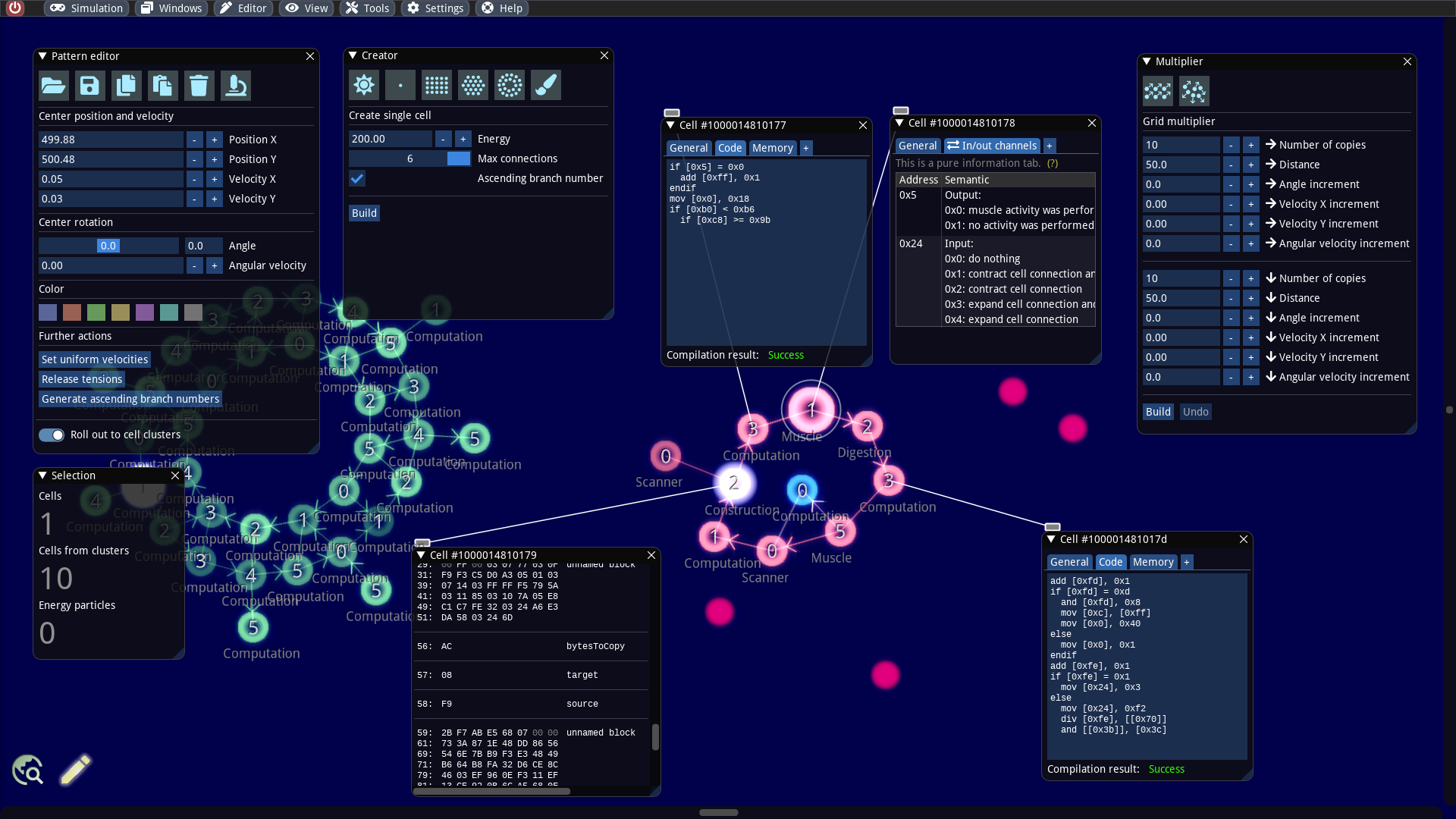The height and width of the screenshot is (819, 1456).
Task: Click the delete pattern trash icon
Action: tap(199, 86)
